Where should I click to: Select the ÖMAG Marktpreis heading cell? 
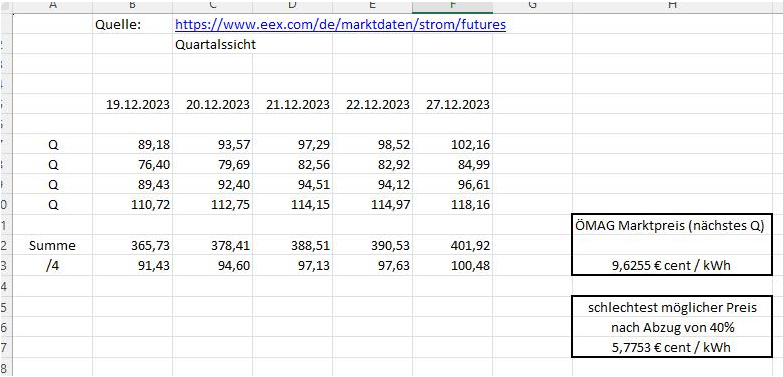(x=672, y=225)
